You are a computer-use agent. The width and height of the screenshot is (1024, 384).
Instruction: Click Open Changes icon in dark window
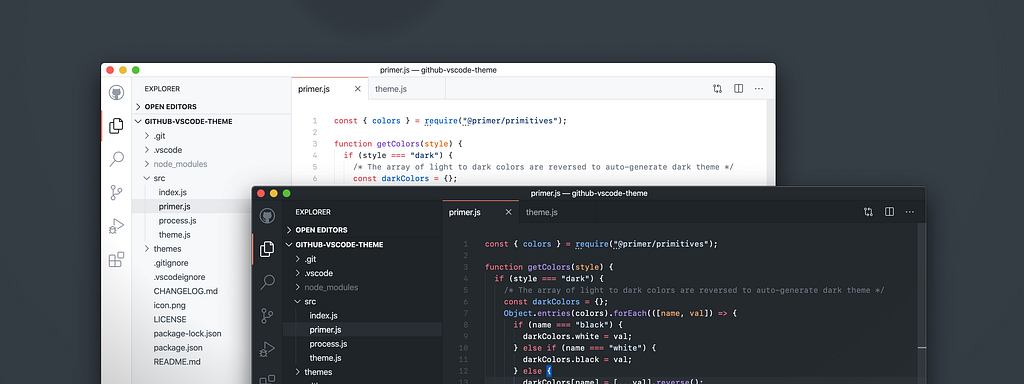(868, 212)
